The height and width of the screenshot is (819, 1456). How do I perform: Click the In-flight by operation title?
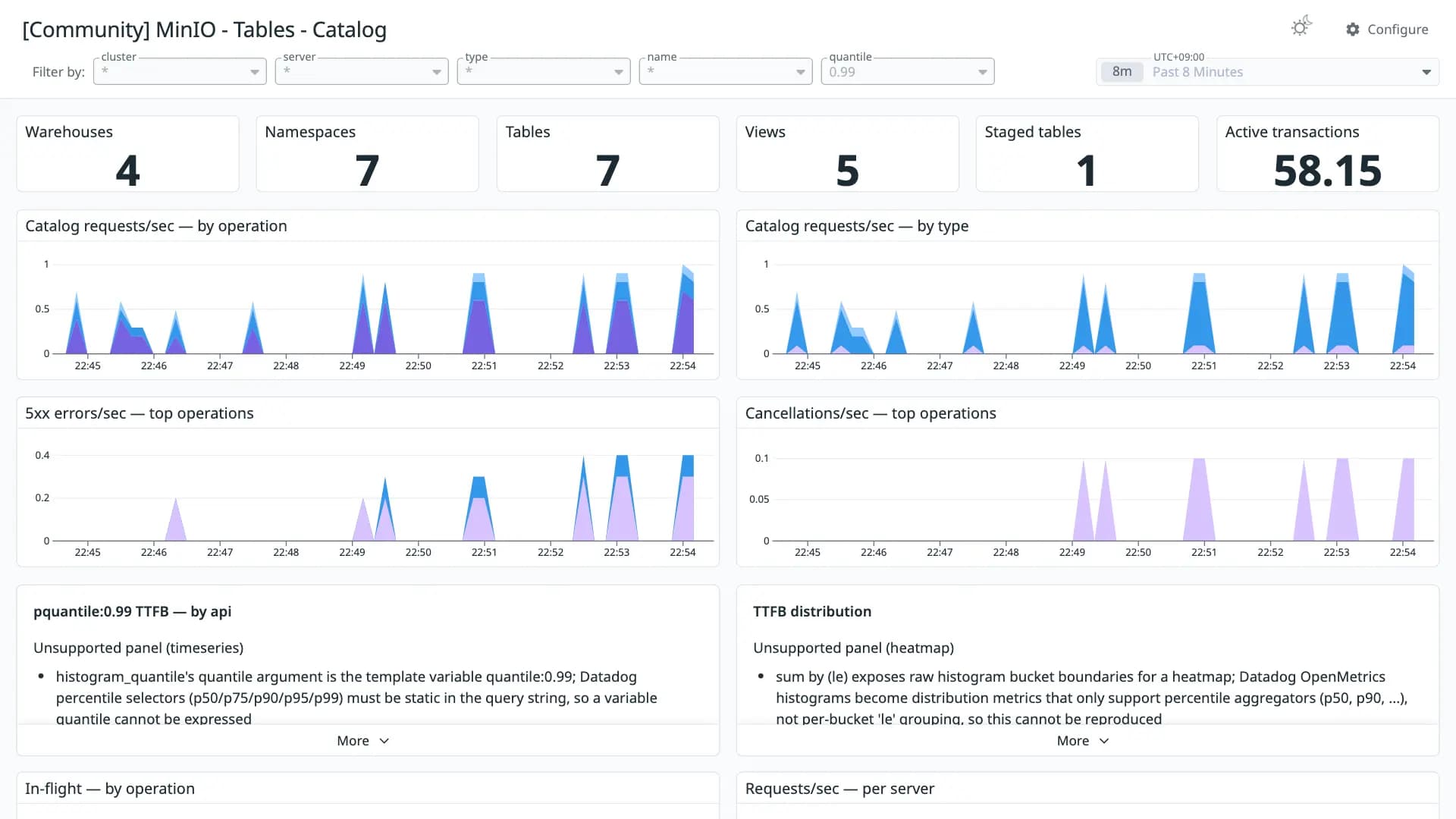110,789
